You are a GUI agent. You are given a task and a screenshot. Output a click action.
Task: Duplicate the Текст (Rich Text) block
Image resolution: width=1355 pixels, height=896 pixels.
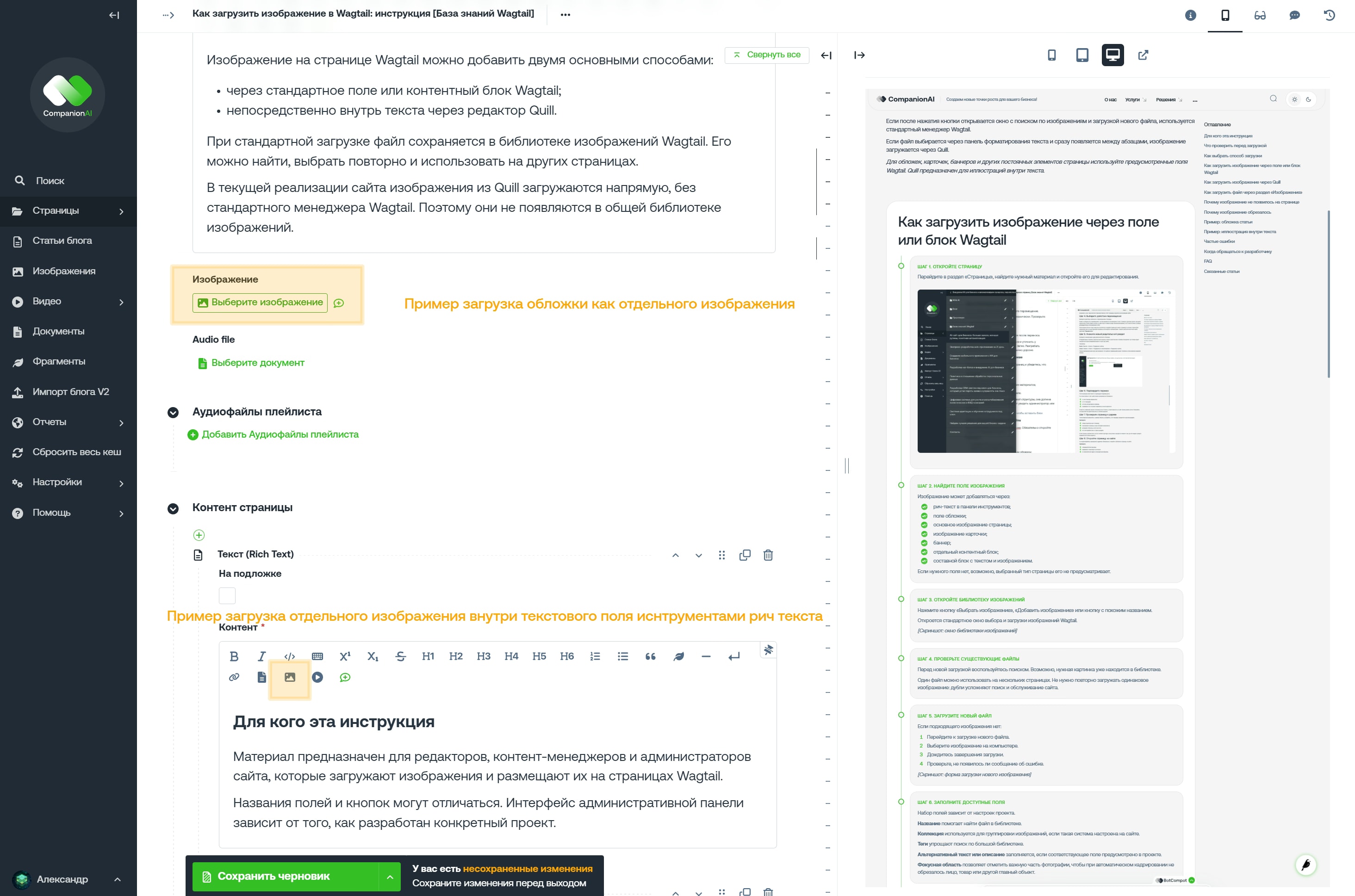click(745, 556)
